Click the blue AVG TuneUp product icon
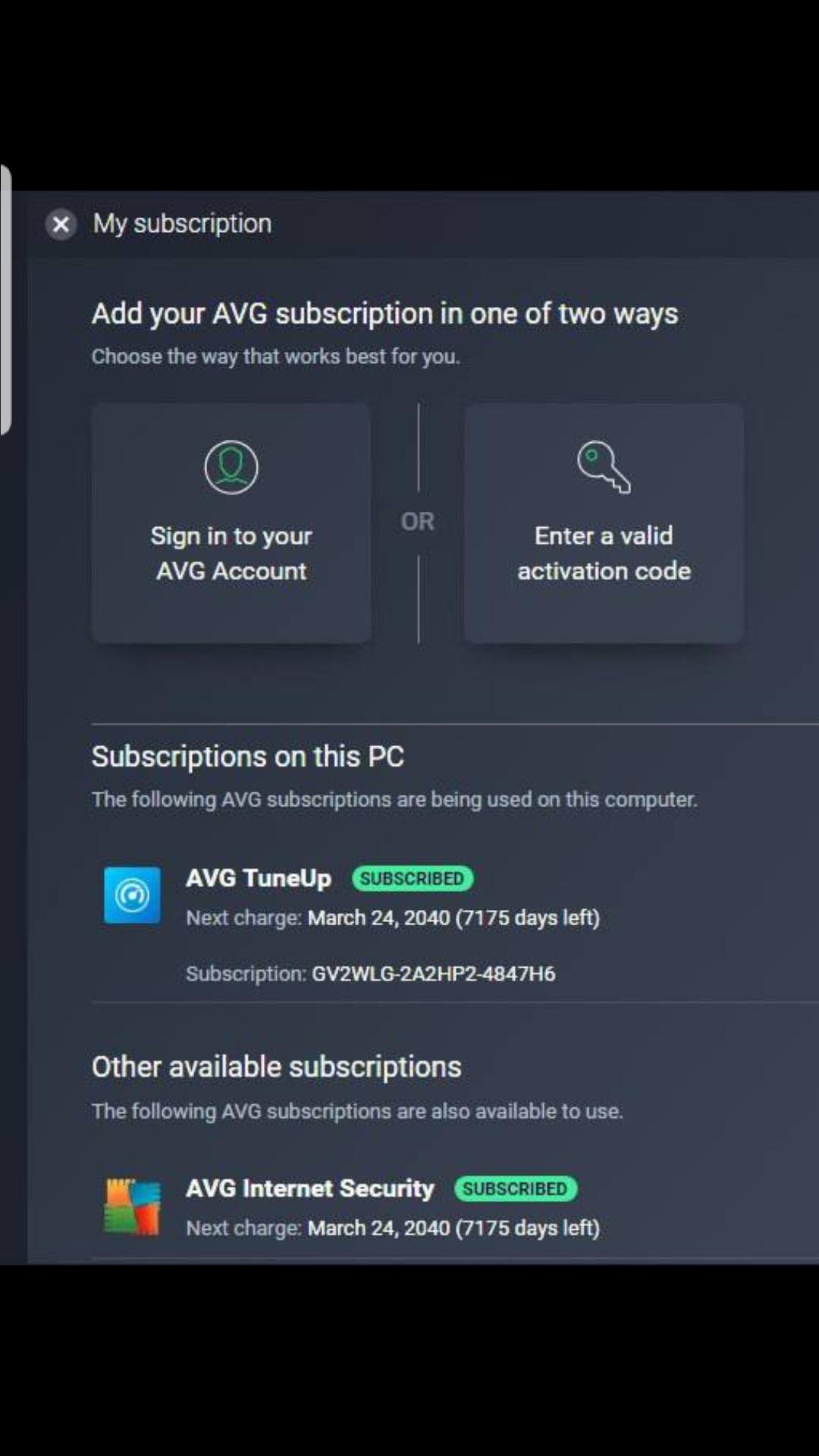Image resolution: width=819 pixels, height=1456 pixels. tap(132, 895)
